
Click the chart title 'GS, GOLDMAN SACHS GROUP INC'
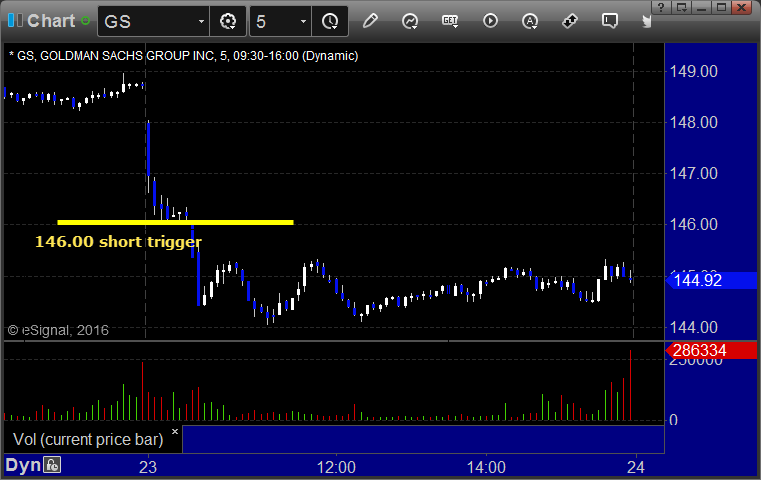[x=116, y=56]
